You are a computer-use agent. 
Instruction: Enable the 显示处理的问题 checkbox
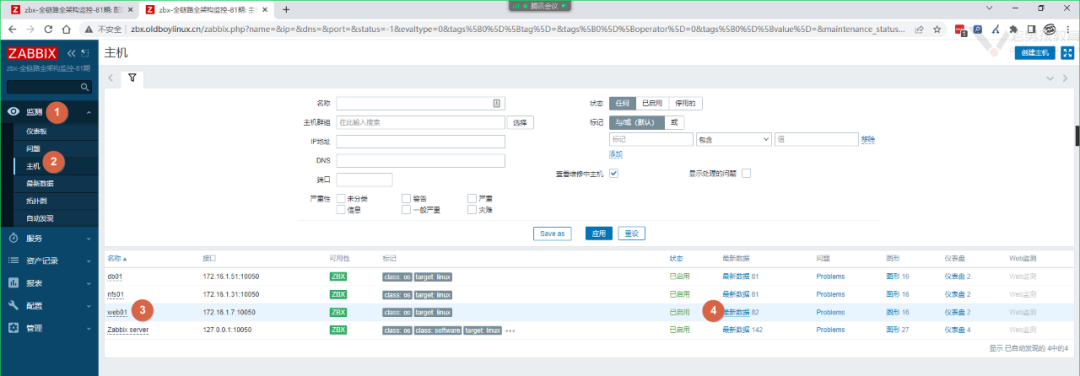coord(746,174)
